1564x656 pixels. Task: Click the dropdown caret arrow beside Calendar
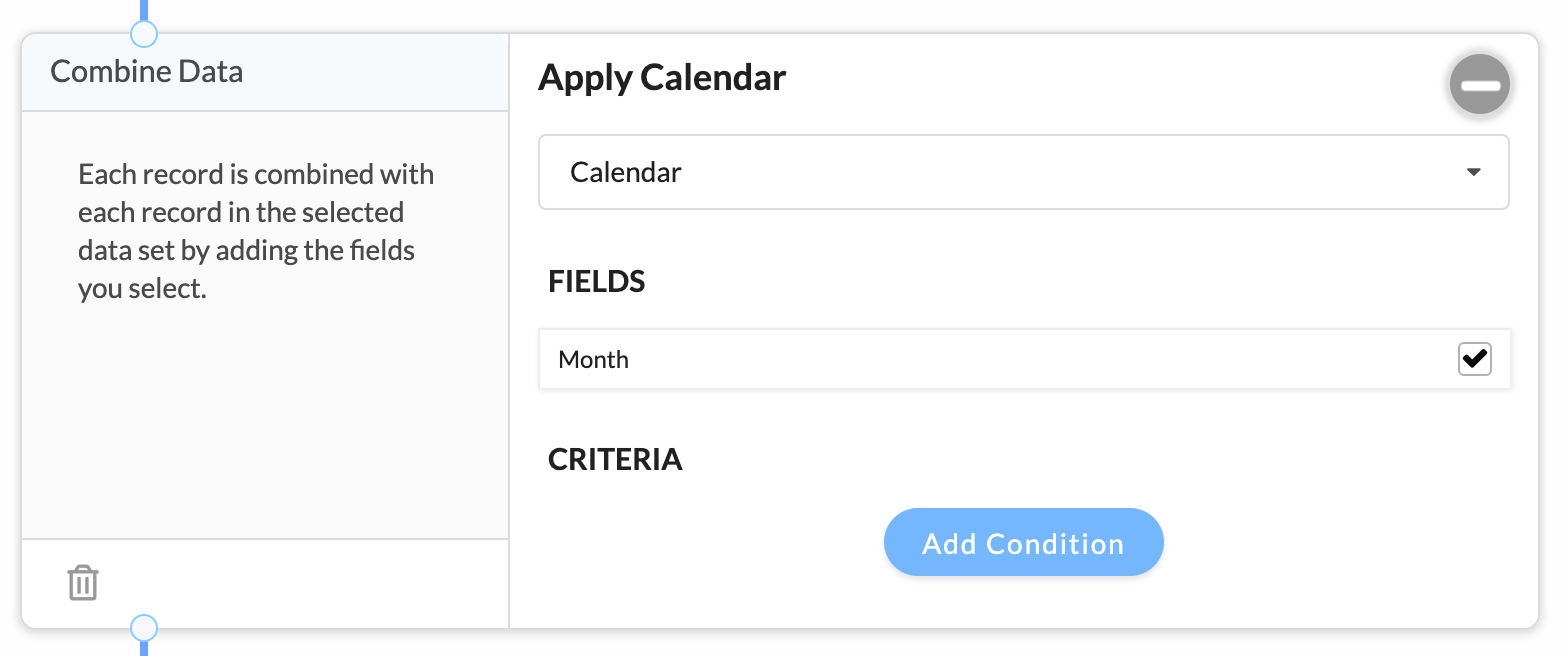point(1473,173)
